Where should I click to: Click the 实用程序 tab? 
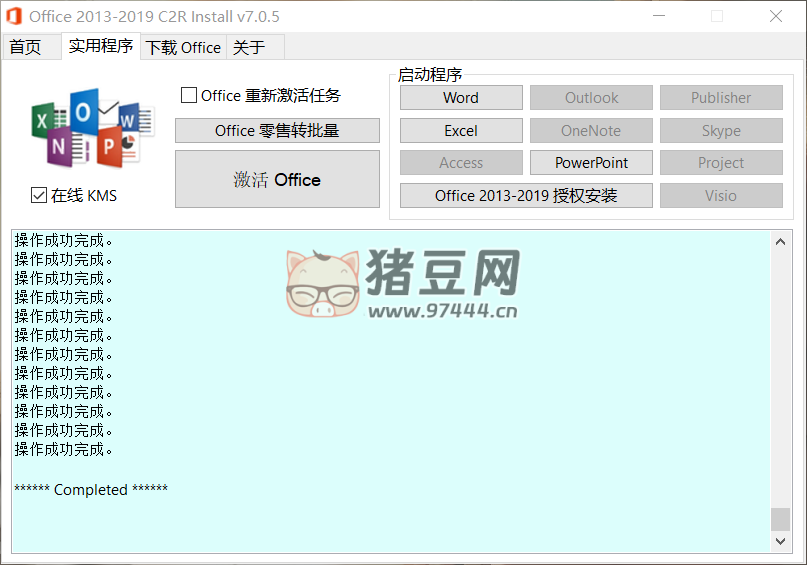click(x=101, y=46)
